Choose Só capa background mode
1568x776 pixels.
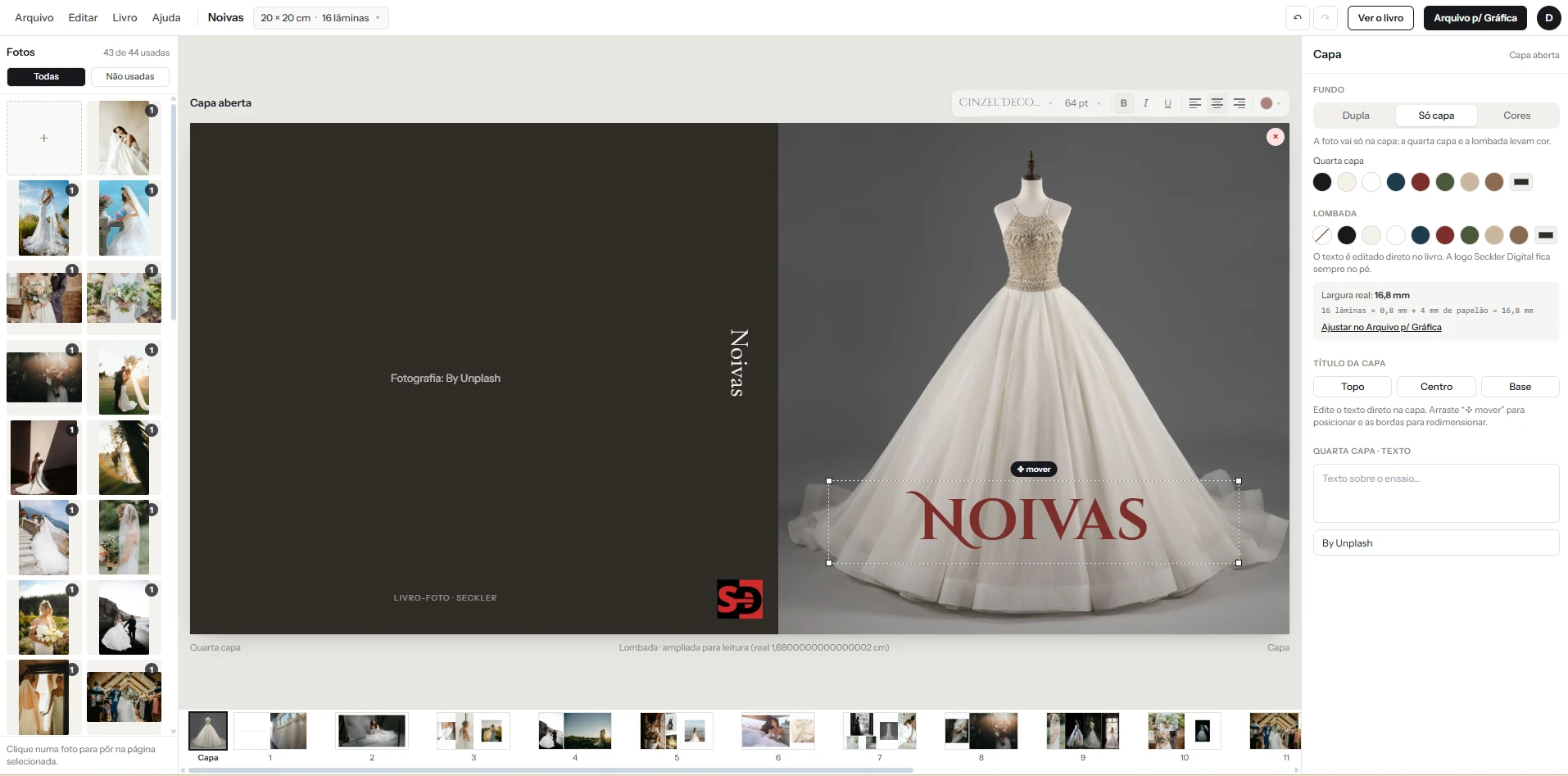(x=1436, y=116)
